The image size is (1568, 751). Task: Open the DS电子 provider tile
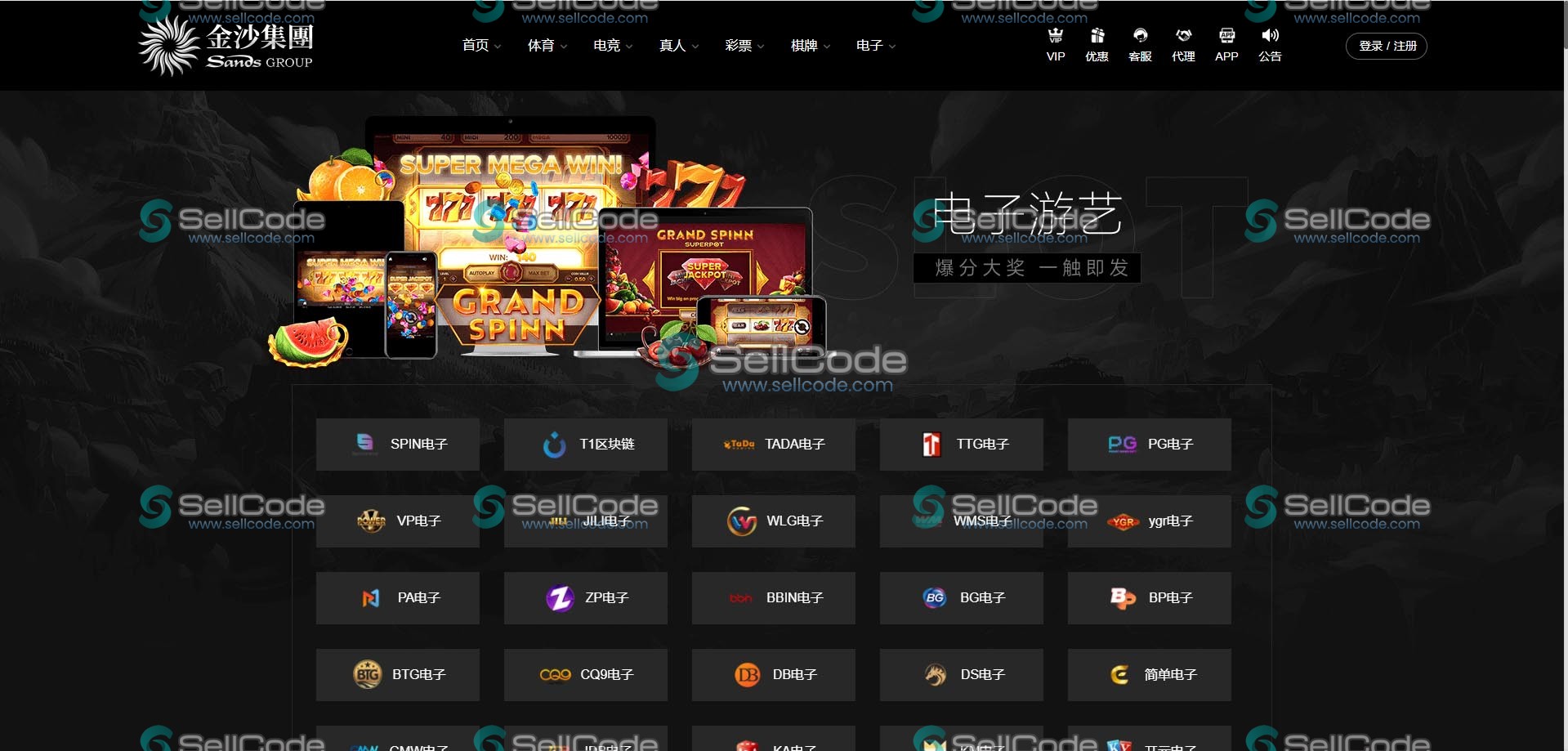[x=961, y=674]
